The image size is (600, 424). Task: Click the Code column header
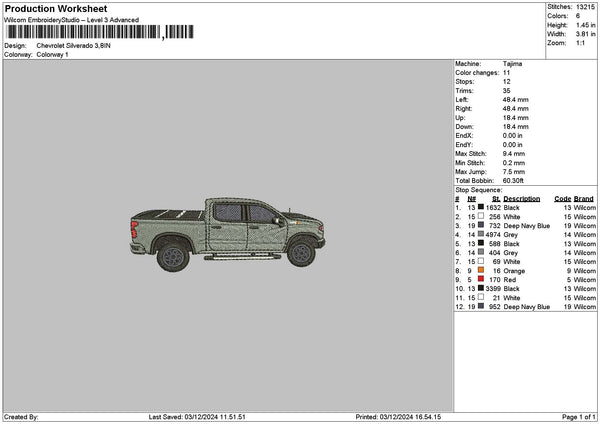point(562,198)
